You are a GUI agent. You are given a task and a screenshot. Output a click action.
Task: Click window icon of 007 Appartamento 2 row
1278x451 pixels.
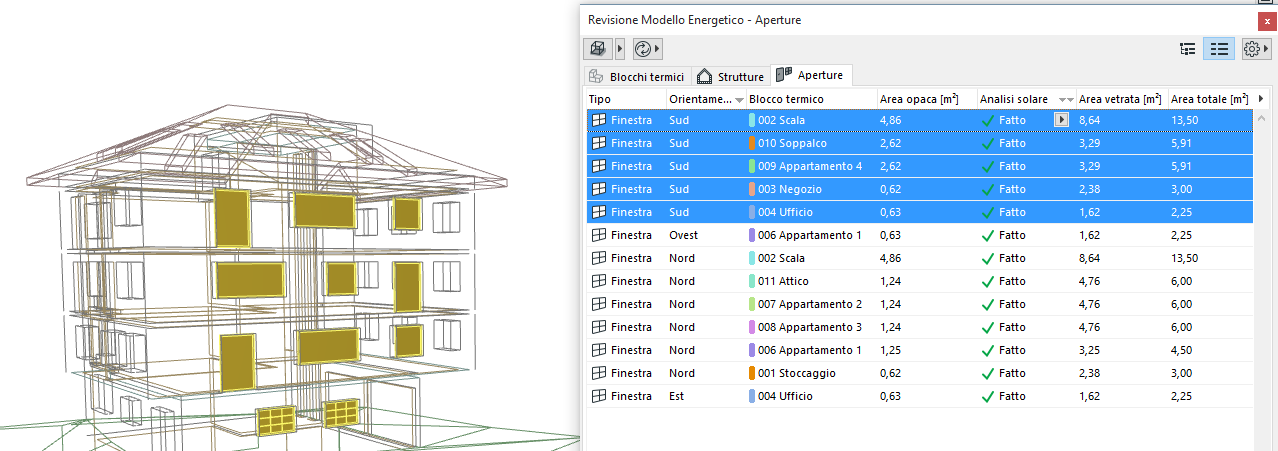tap(599, 304)
